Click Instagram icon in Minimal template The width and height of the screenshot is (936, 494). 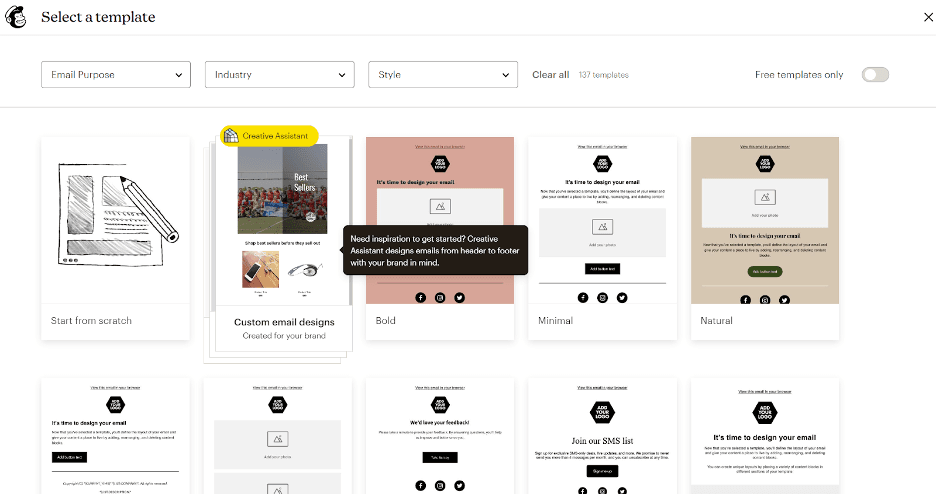[x=602, y=297]
